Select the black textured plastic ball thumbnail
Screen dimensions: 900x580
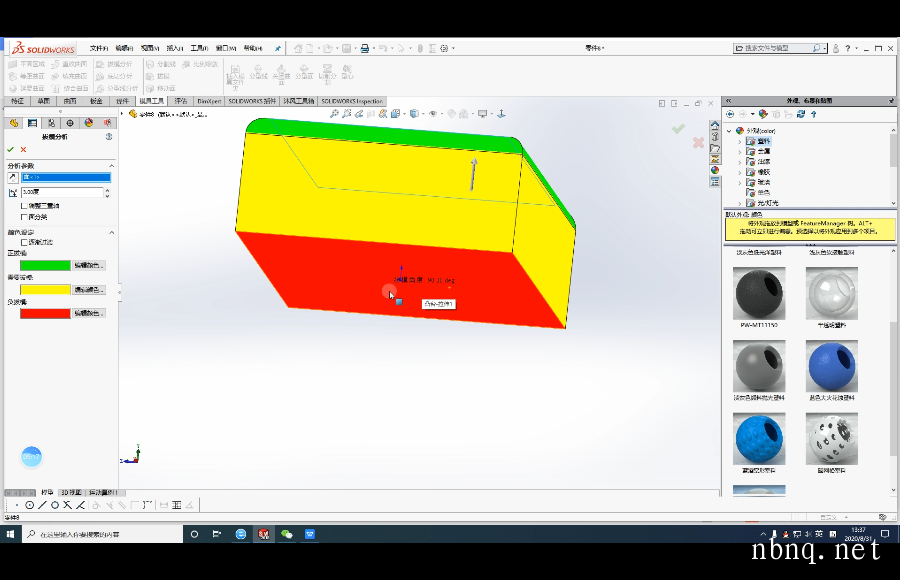(x=758, y=293)
